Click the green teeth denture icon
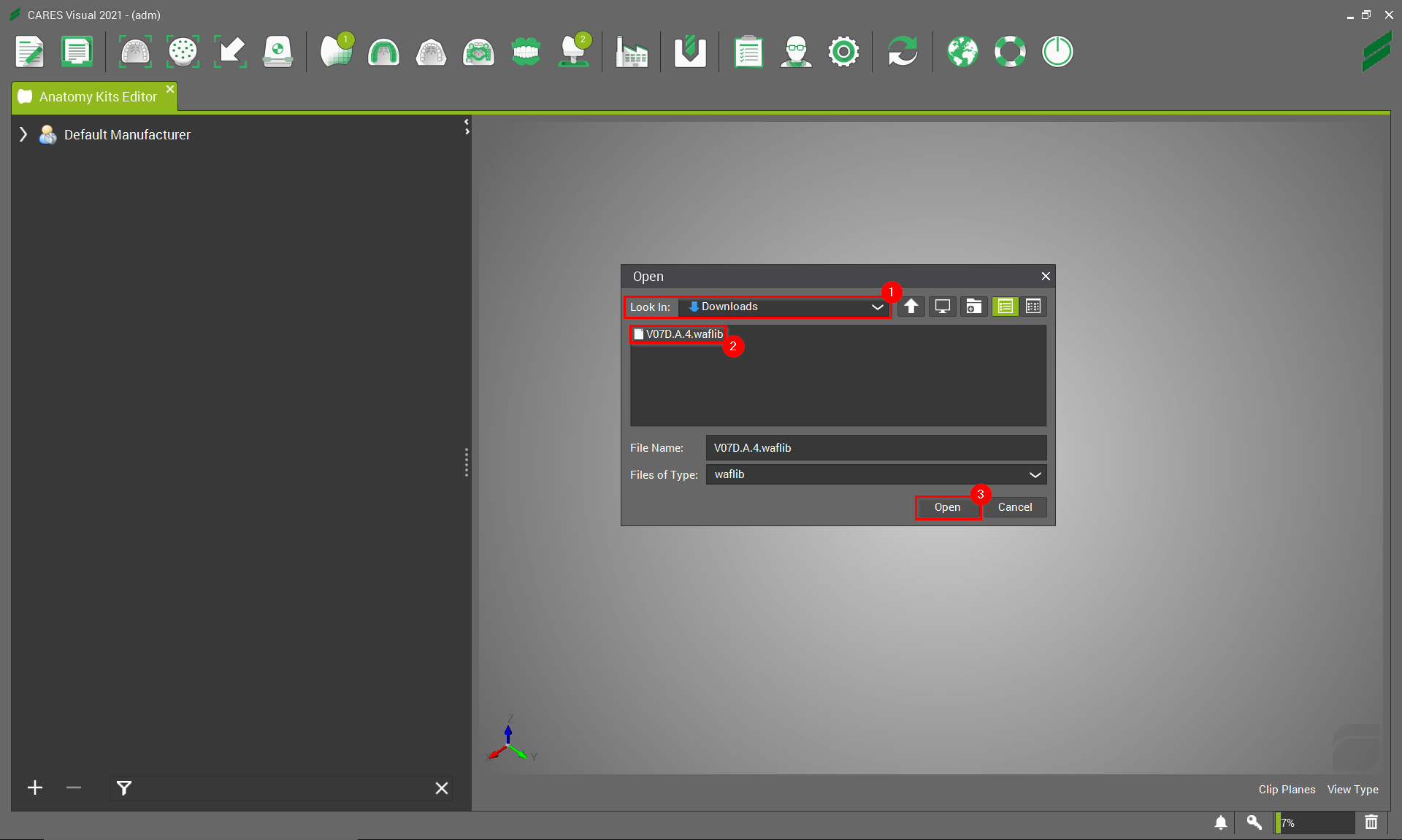The width and height of the screenshot is (1402, 840). pyautogui.click(x=526, y=52)
